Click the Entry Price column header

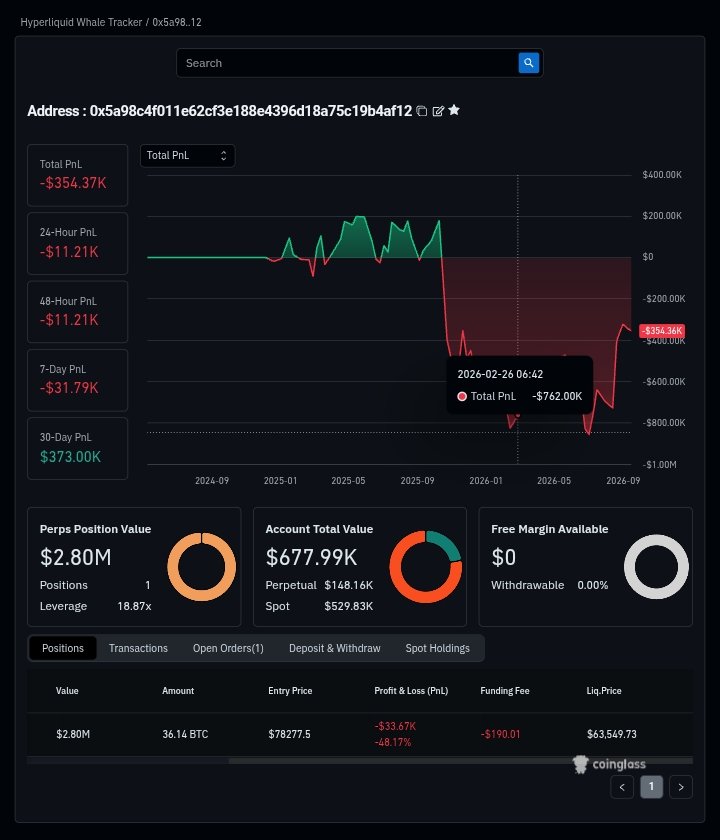tap(290, 691)
